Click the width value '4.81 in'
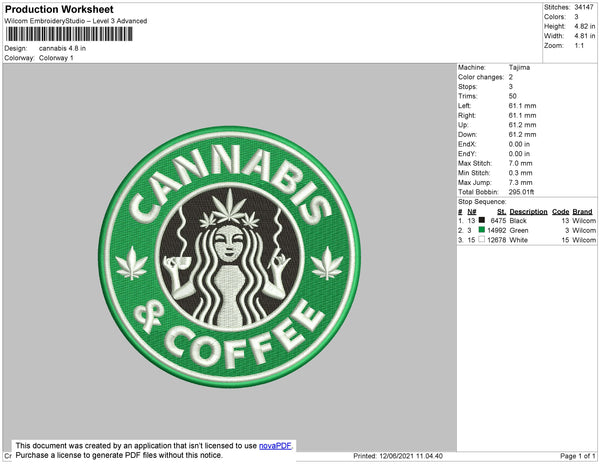 (x=585, y=36)
